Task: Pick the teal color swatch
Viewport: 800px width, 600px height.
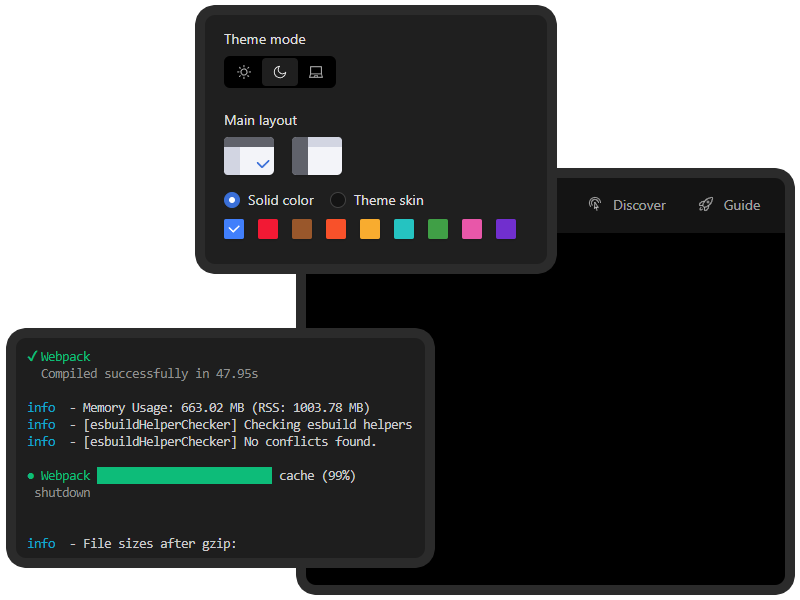Action: pyautogui.click(x=404, y=229)
